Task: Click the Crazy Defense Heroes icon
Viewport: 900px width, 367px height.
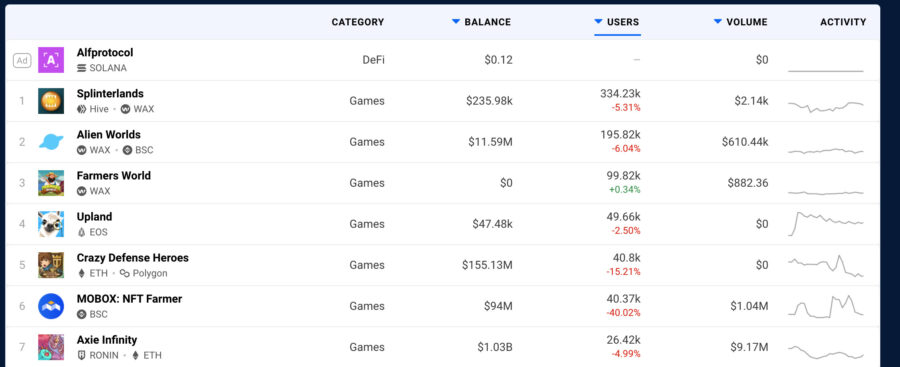Action: tap(51, 265)
